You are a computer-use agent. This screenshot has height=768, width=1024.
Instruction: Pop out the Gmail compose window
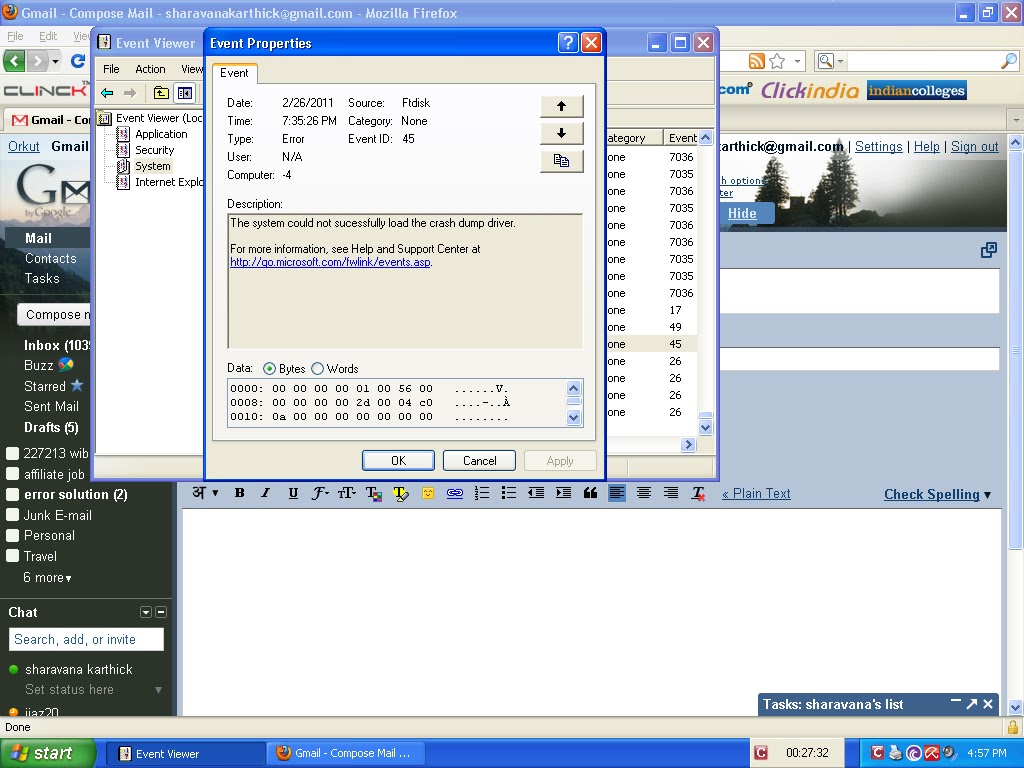[x=989, y=249]
